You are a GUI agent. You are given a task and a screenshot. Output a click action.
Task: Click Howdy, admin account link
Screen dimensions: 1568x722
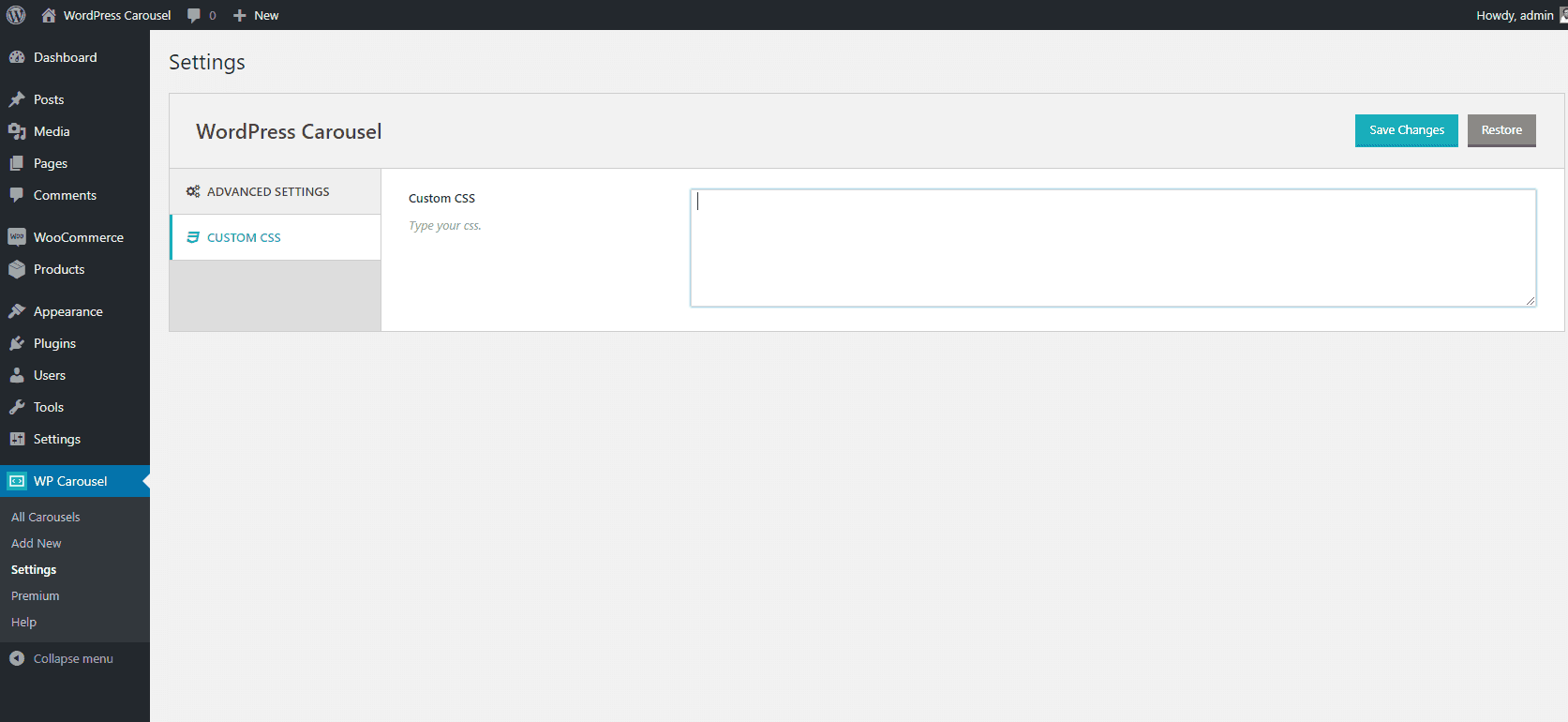pos(1515,15)
